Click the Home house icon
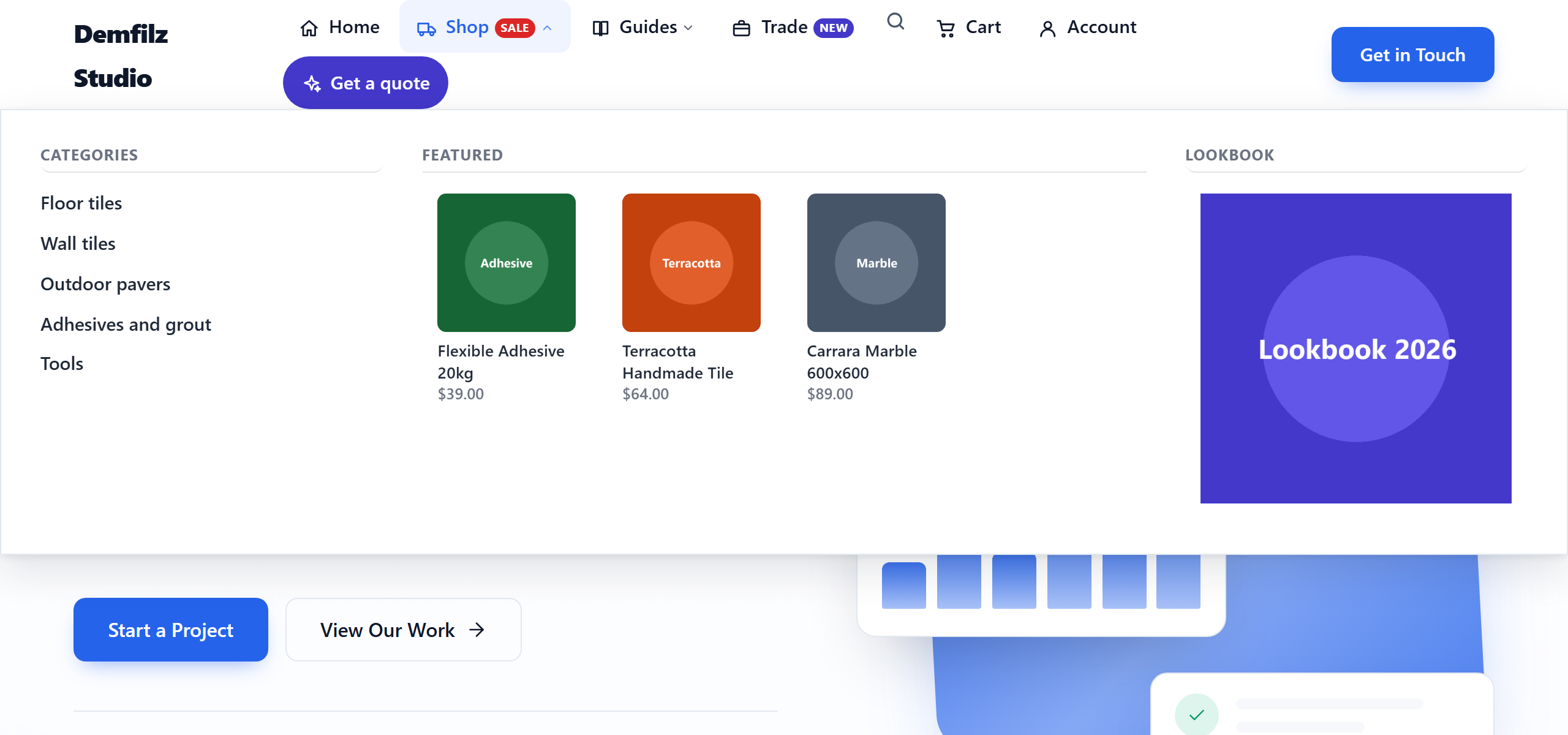Viewport: 1568px width, 735px height. click(309, 28)
